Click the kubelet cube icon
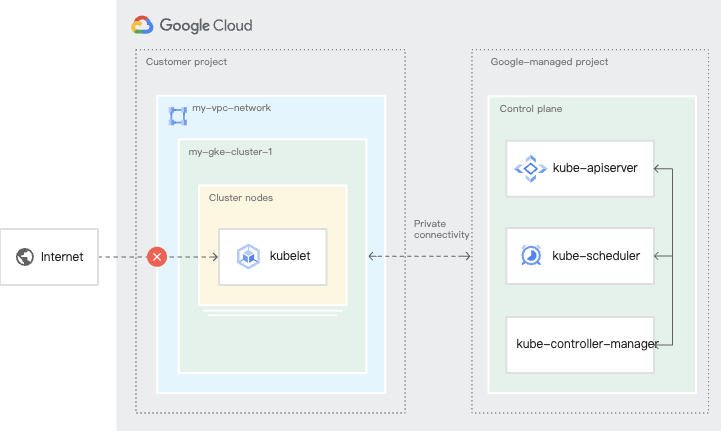721x431 pixels. 248,256
